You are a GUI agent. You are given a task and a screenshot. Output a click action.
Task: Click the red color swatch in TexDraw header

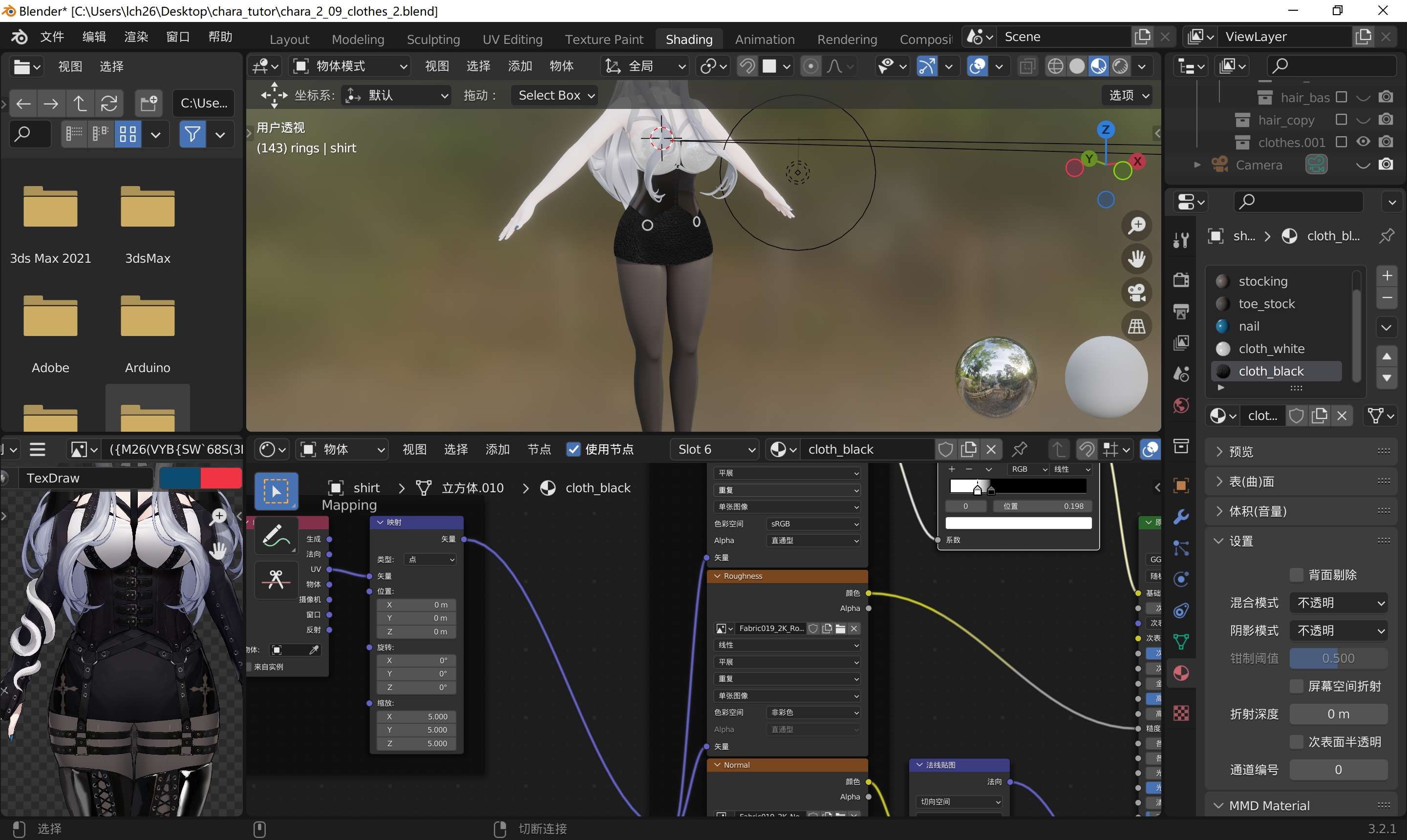tap(221, 478)
